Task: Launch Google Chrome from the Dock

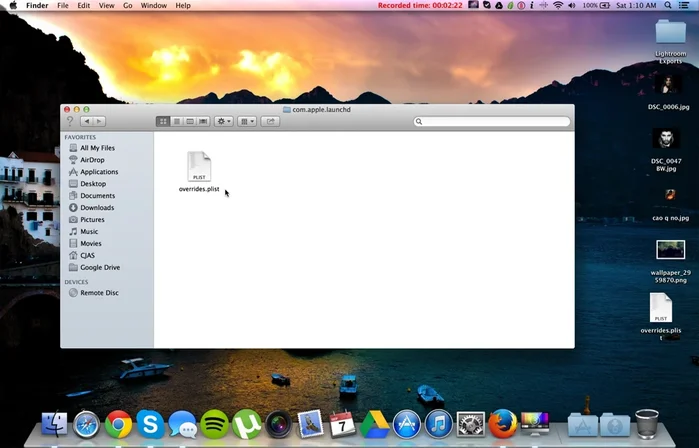Action: [119, 424]
